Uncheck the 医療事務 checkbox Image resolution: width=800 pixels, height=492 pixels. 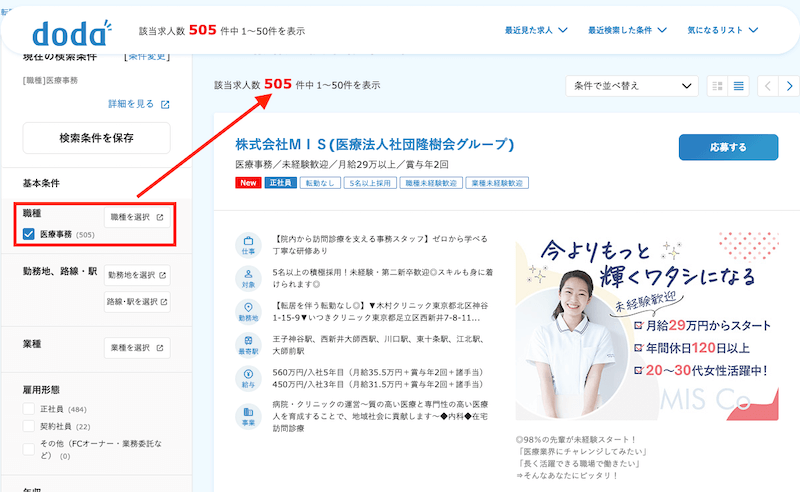click(29, 234)
